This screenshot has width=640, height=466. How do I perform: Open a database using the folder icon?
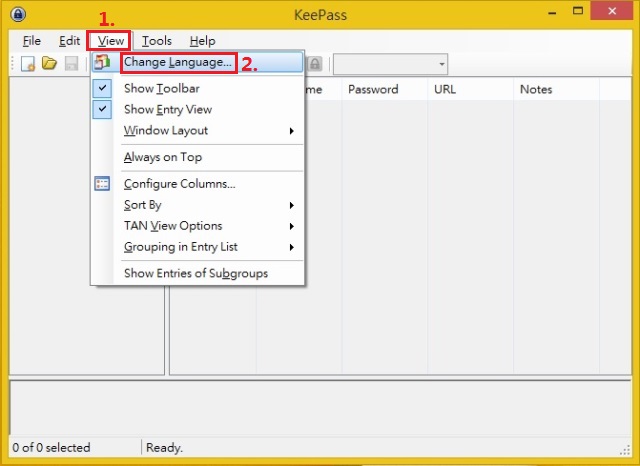pos(49,63)
